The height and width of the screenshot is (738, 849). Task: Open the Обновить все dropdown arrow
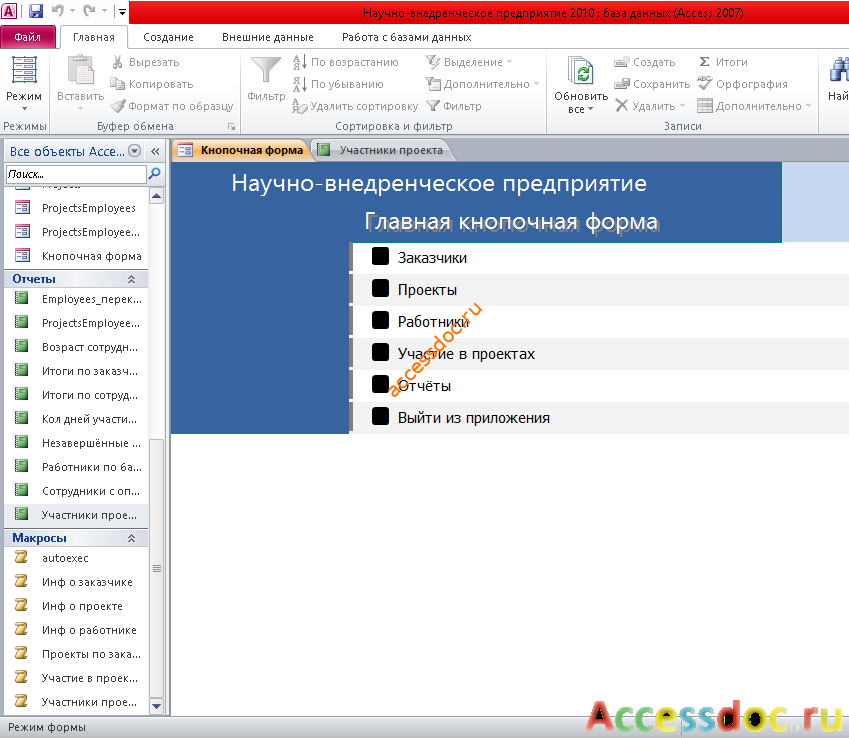pos(590,109)
